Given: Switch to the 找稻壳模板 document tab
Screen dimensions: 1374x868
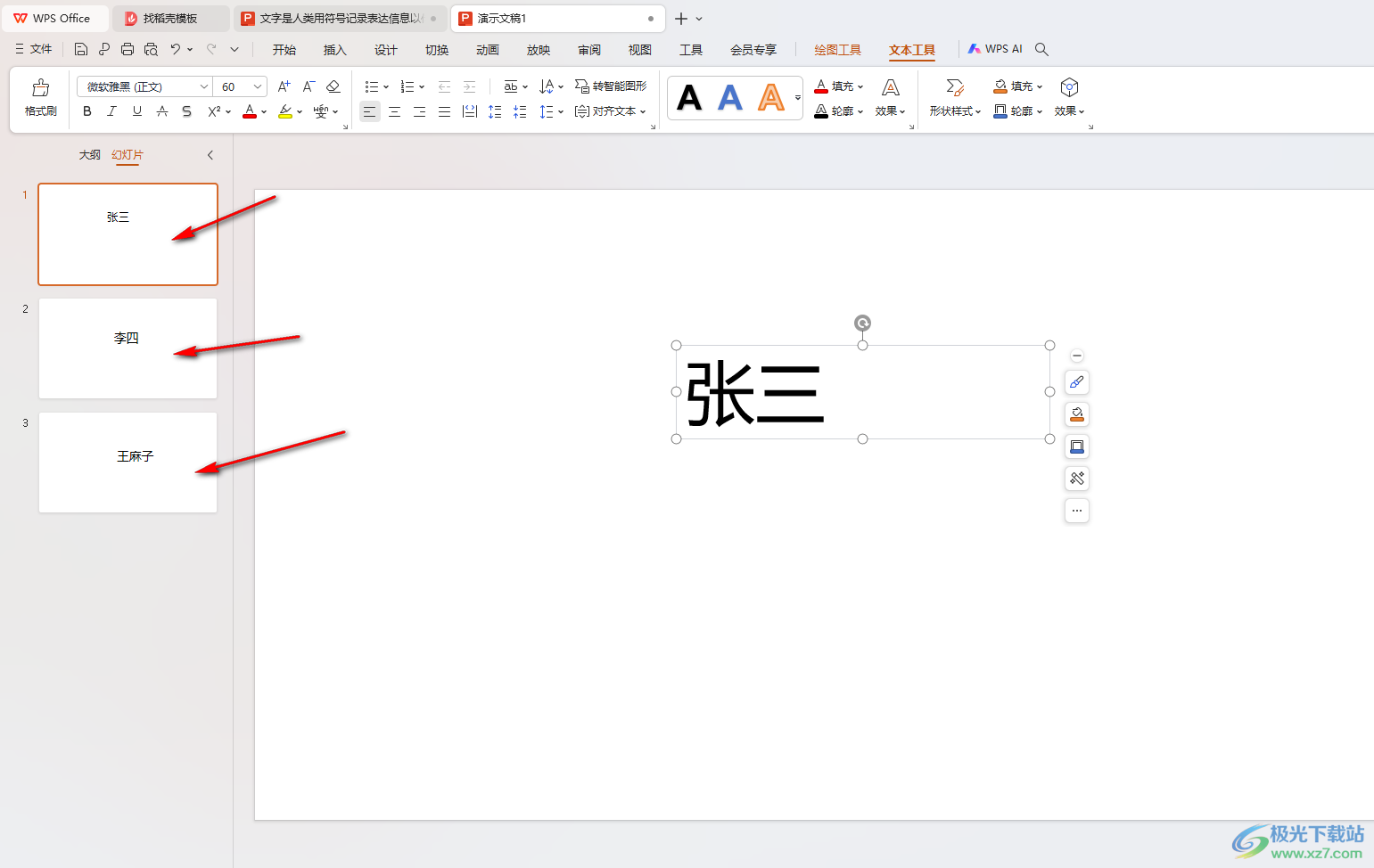Looking at the screenshot, I should pyautogui.click(x=170, y=18).
